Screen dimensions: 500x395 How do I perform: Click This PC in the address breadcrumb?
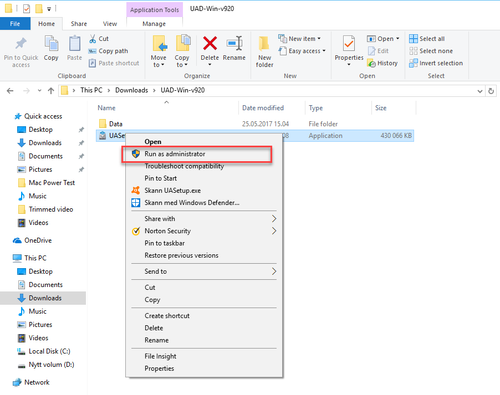pos(91,90)
